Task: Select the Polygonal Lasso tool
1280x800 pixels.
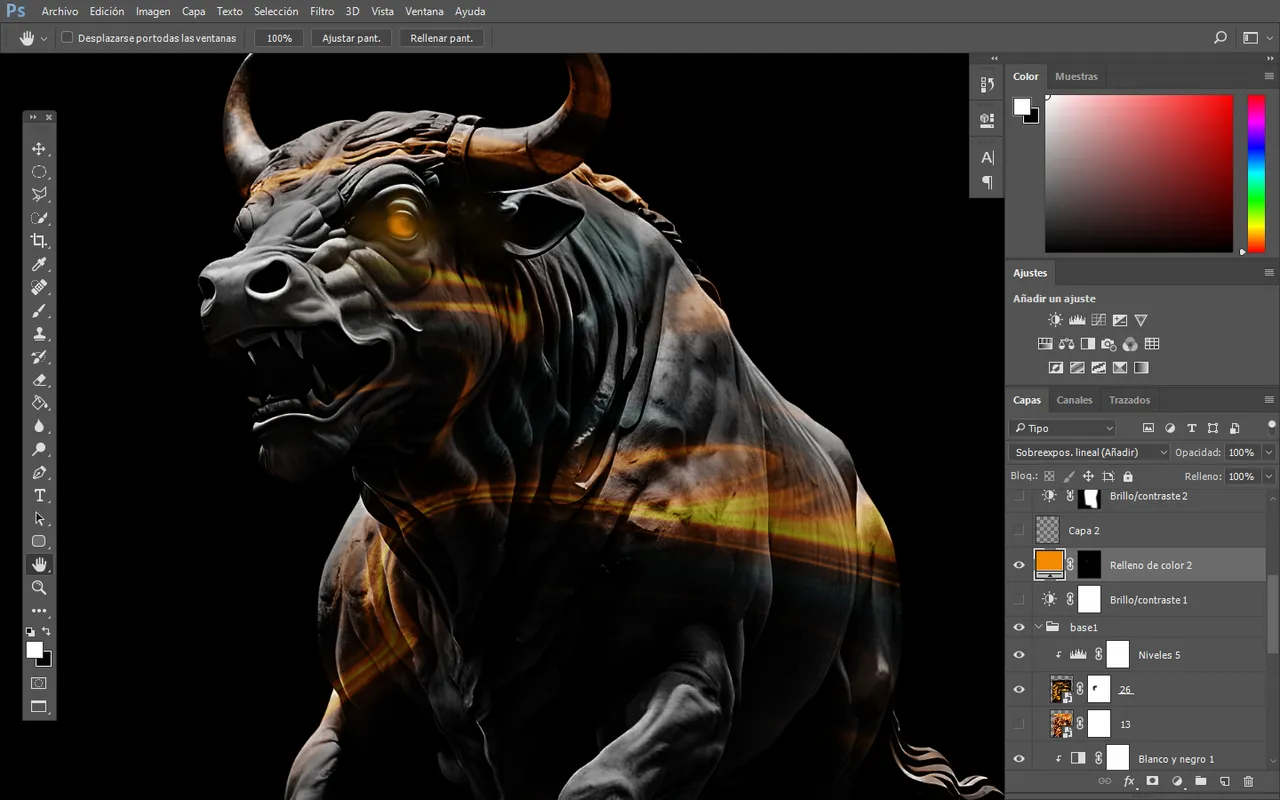Action: point(39,195)
